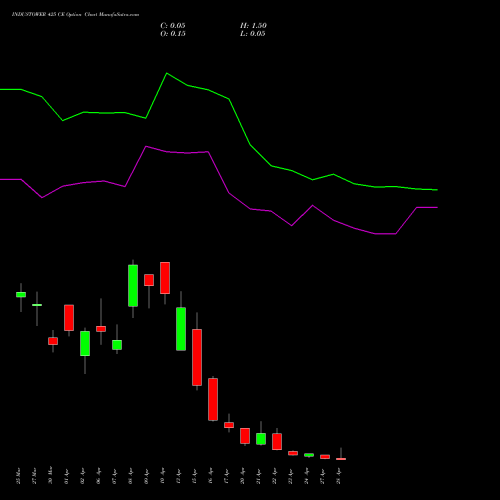Click the 06 Apr date label
Screen dimensions: 500x500
pyautogui.click(x=98, y=476)
